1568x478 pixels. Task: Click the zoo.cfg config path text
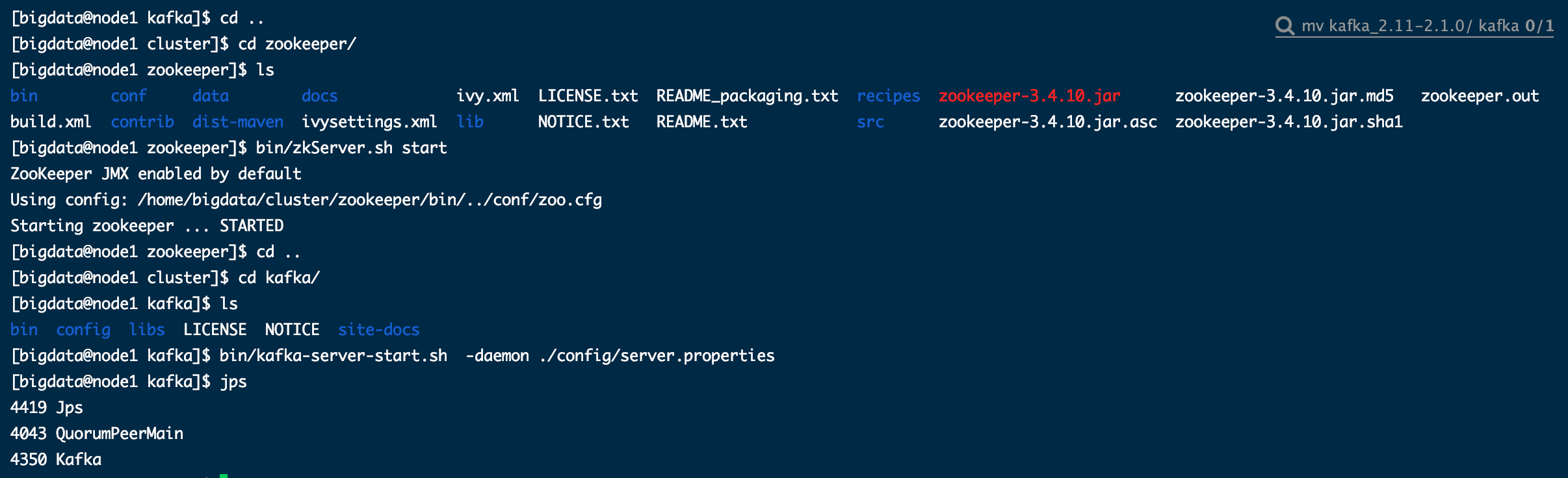point(369,200)
